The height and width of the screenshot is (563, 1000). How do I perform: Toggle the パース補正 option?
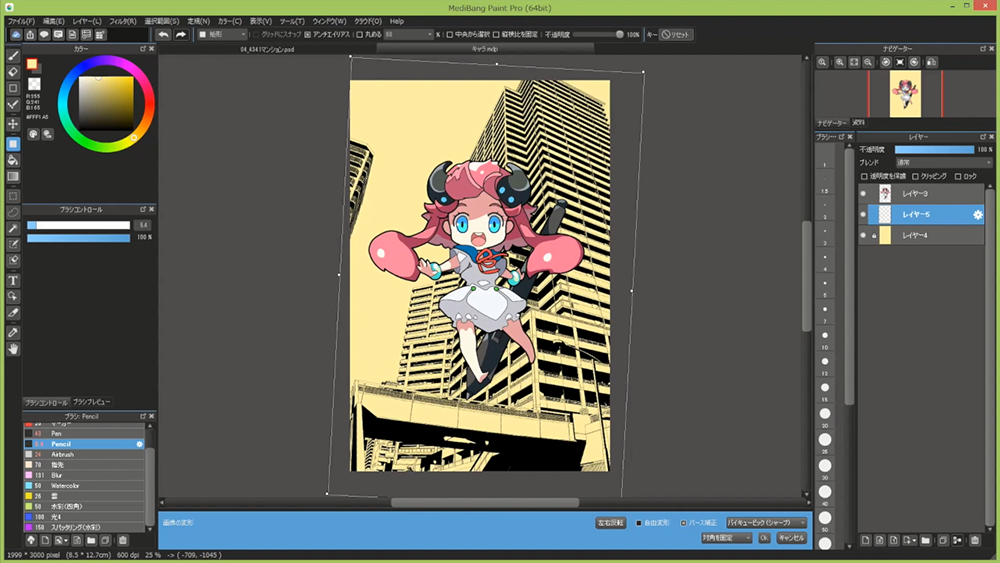point(683,523)
